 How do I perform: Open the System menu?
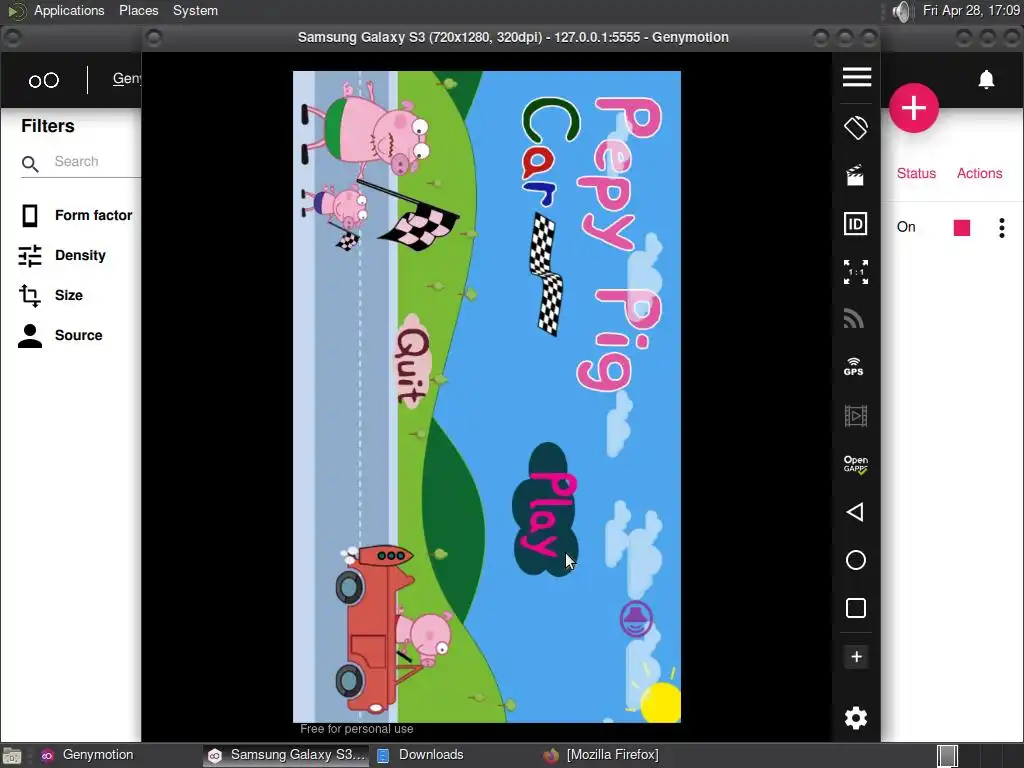tap(195, 10)
